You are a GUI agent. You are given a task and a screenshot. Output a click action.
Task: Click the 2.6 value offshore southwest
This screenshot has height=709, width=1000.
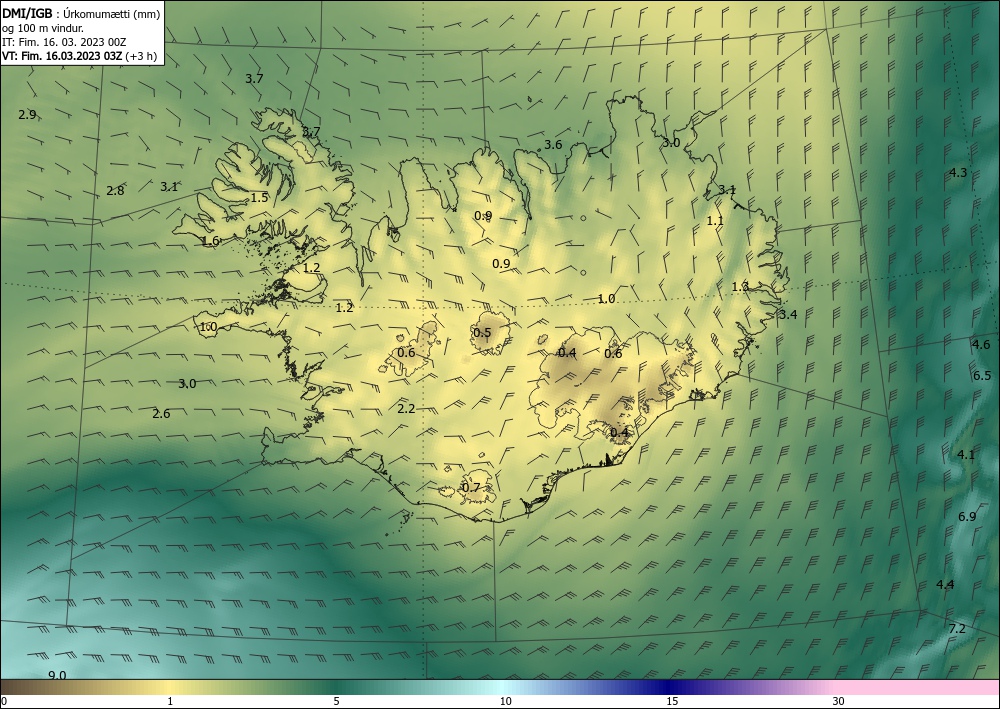point(161,414)
